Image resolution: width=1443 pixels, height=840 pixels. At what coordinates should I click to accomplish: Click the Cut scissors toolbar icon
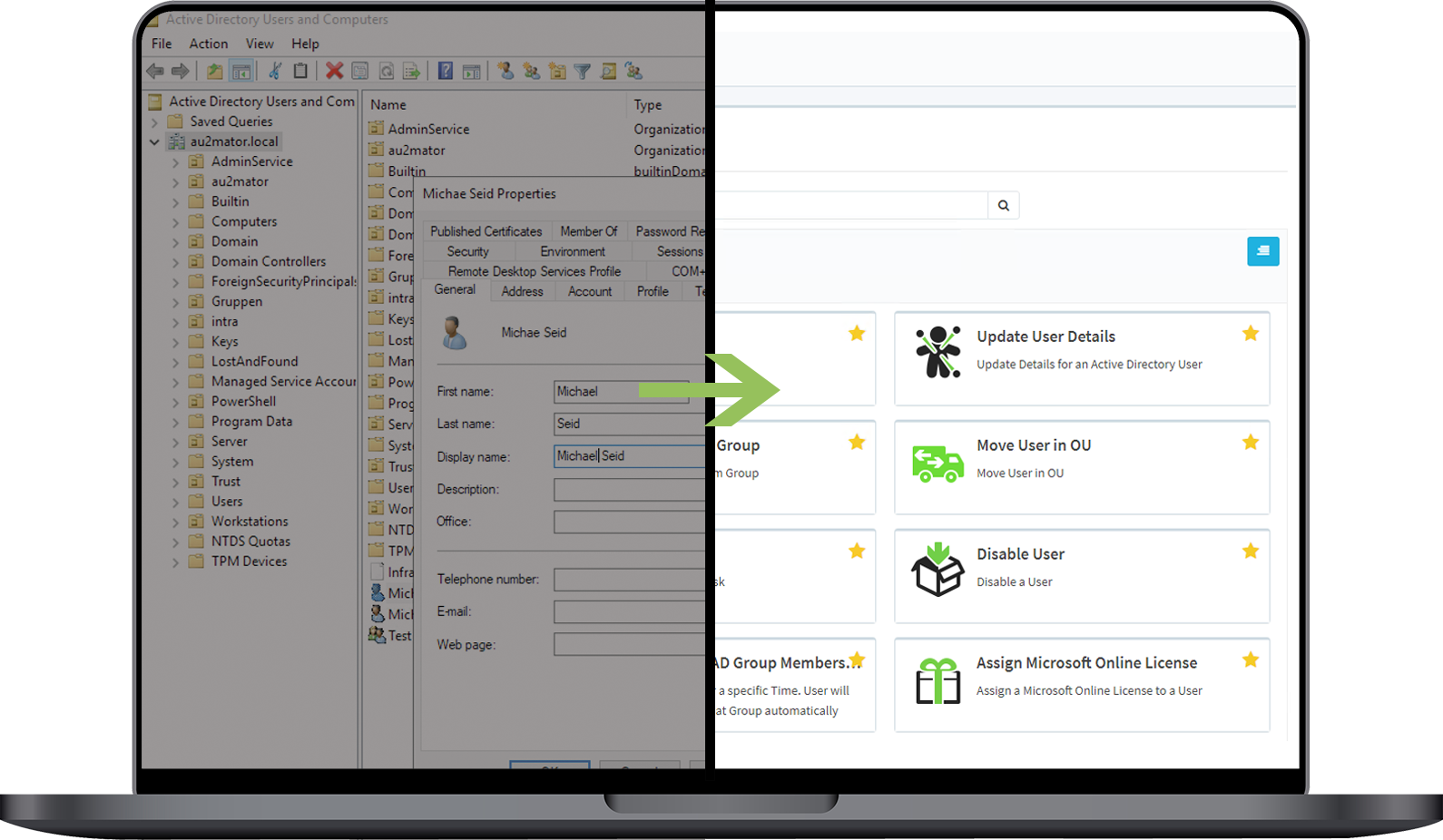pyautogui.click(x=275, y=71)
